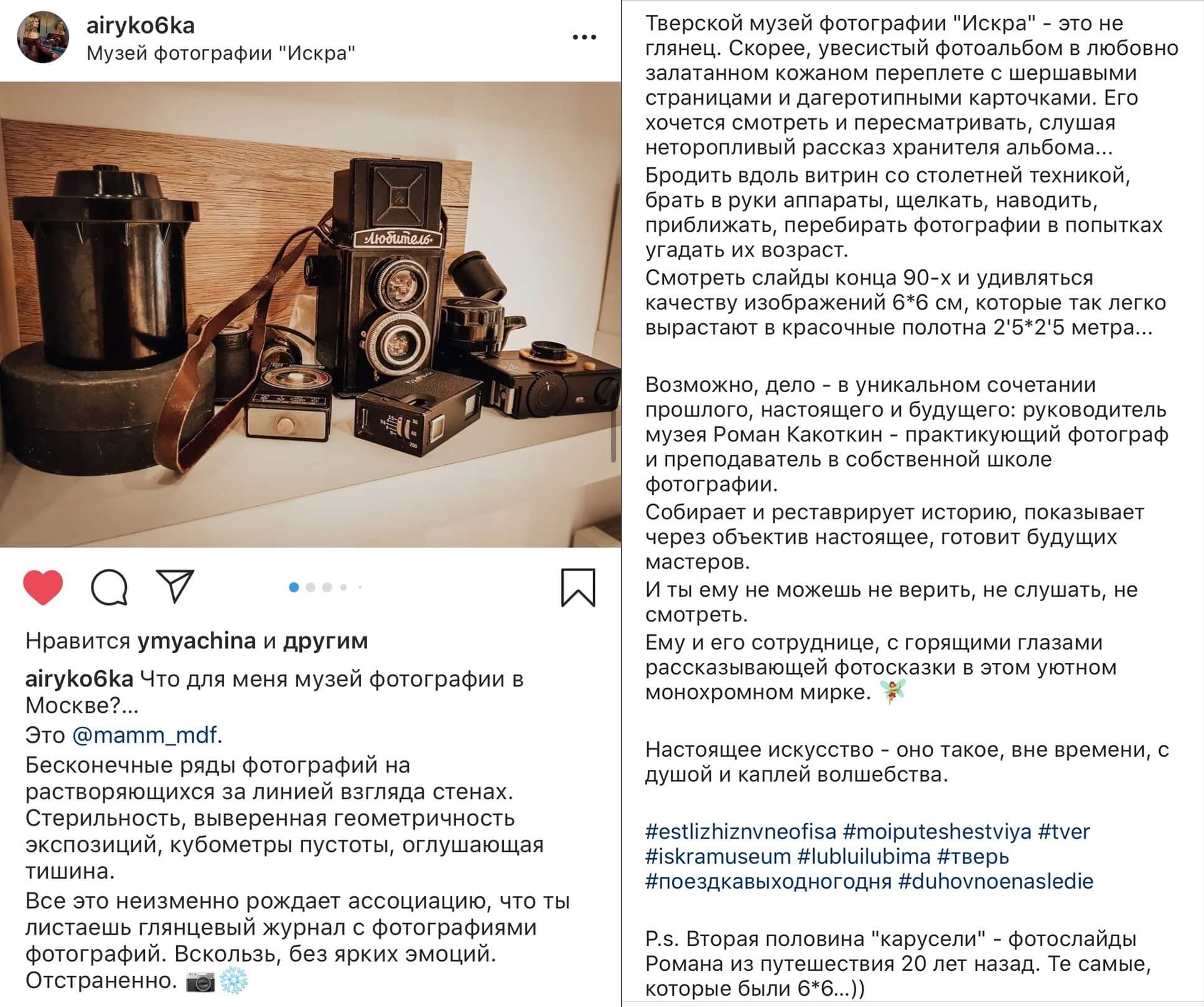Open the airyko6ka profile avatar
This screenshot has height=1007, width=1204.
point(43,37)
